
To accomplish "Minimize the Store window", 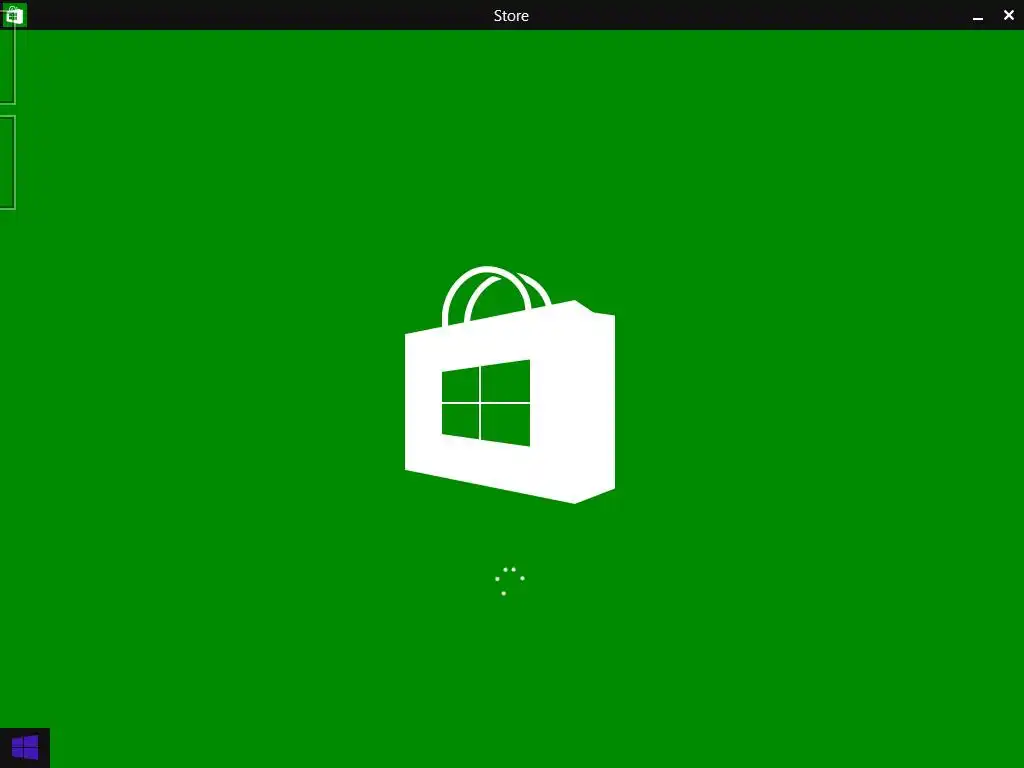I will 978,16.
